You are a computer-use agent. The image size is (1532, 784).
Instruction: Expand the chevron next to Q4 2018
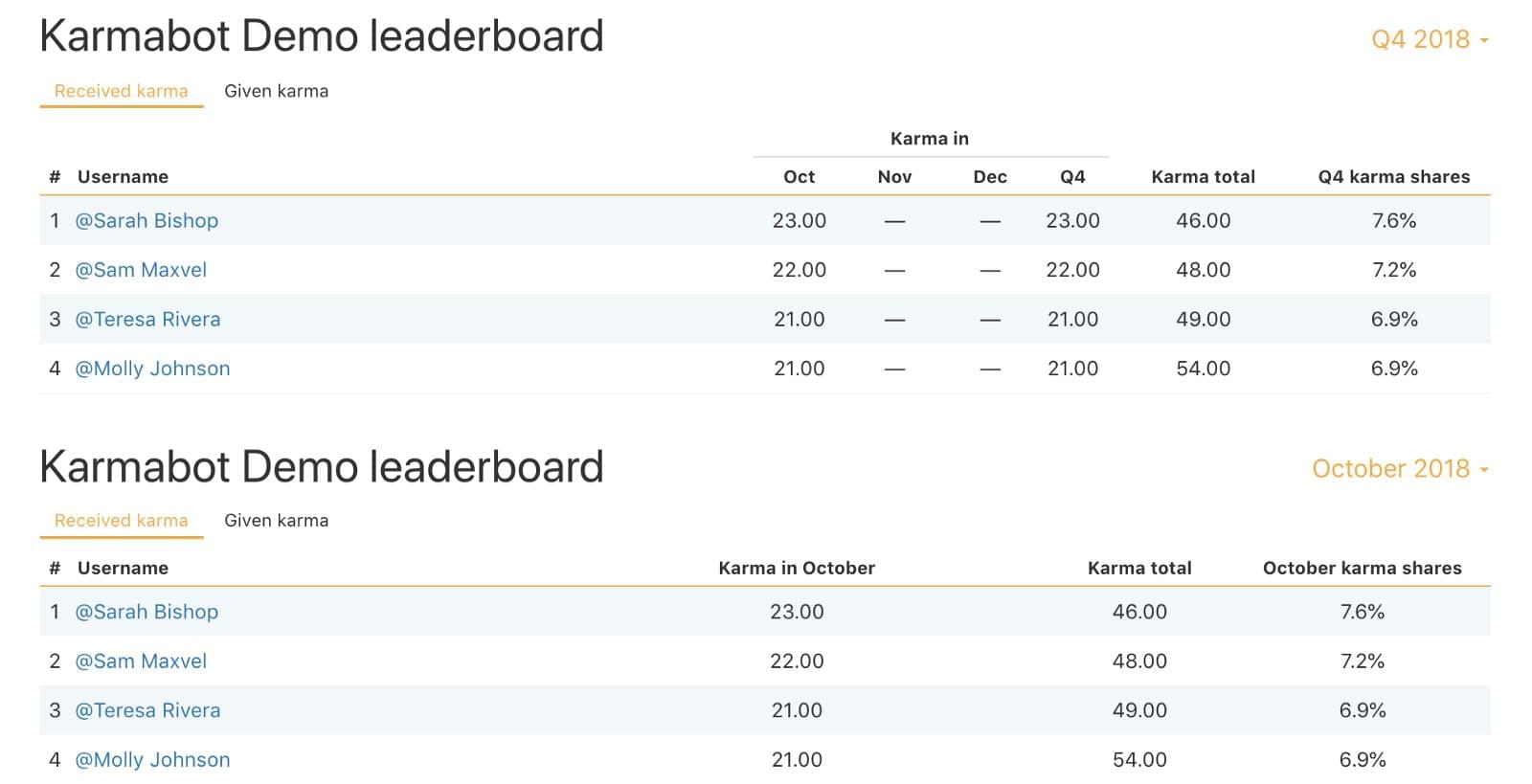tap(1486, 41)
